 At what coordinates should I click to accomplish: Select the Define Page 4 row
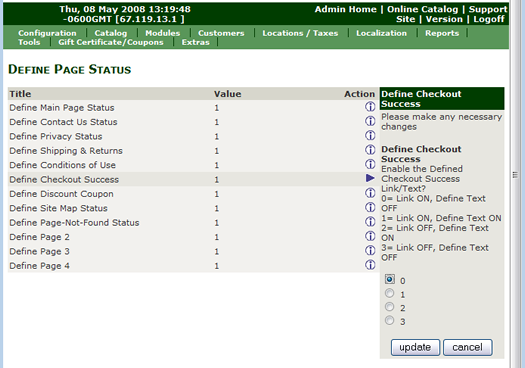[193, 266]
